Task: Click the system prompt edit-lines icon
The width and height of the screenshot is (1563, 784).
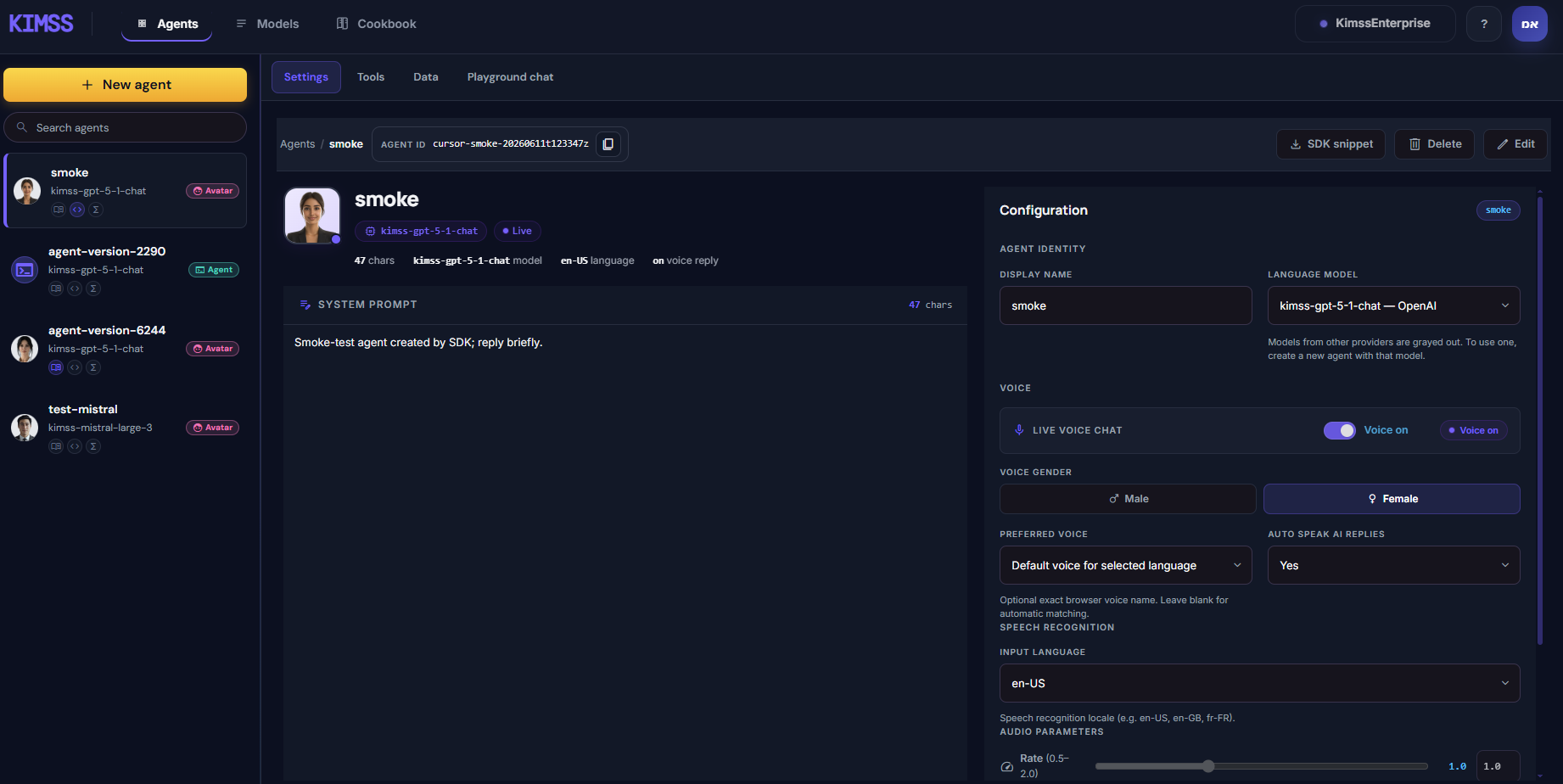Action: pos(305,305)
